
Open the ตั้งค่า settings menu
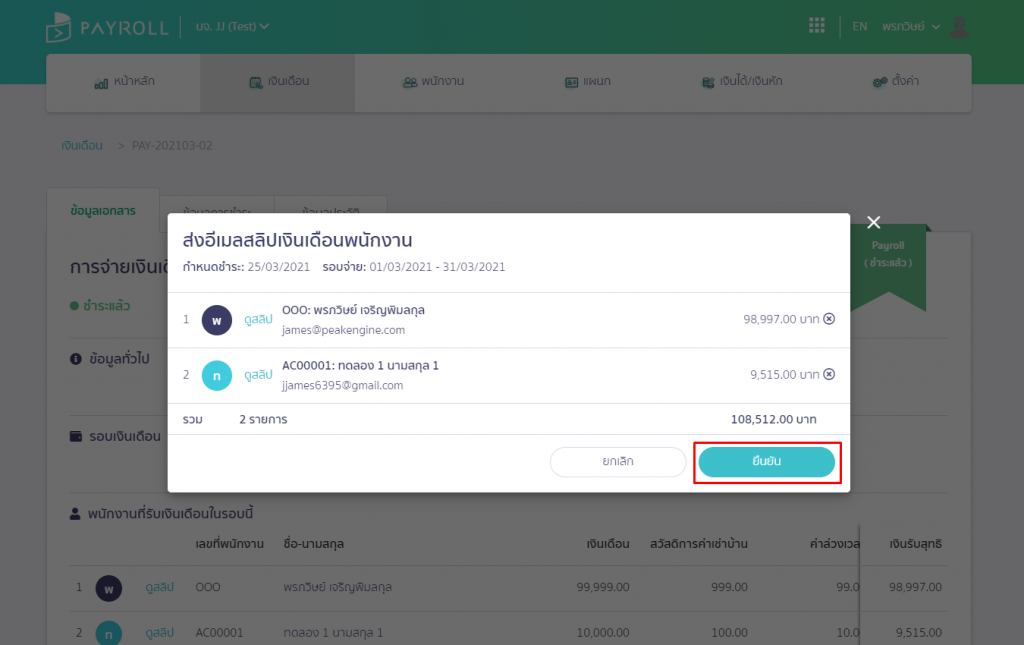893,82
